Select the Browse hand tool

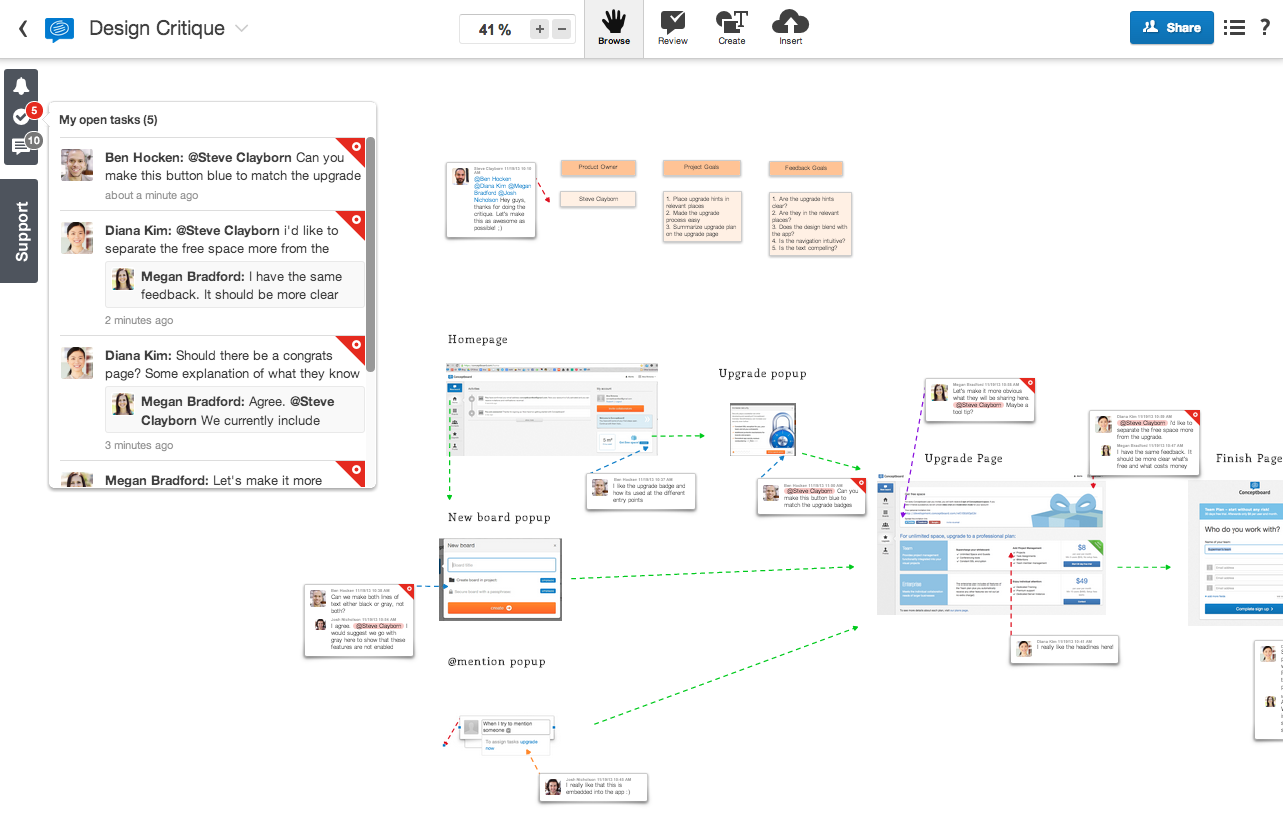pos(614,28)
